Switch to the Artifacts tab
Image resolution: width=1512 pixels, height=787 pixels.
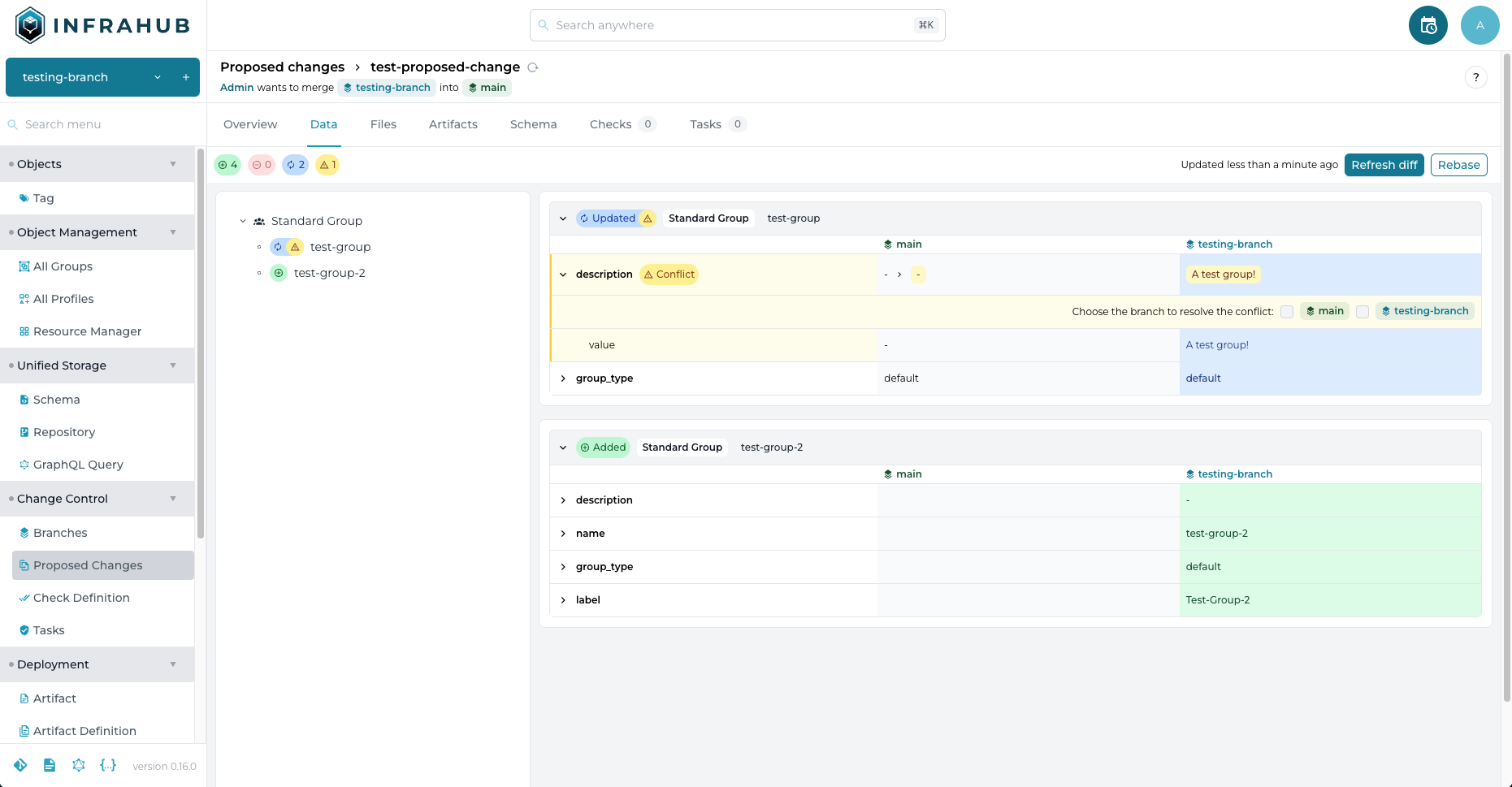(x=453, y=124)
